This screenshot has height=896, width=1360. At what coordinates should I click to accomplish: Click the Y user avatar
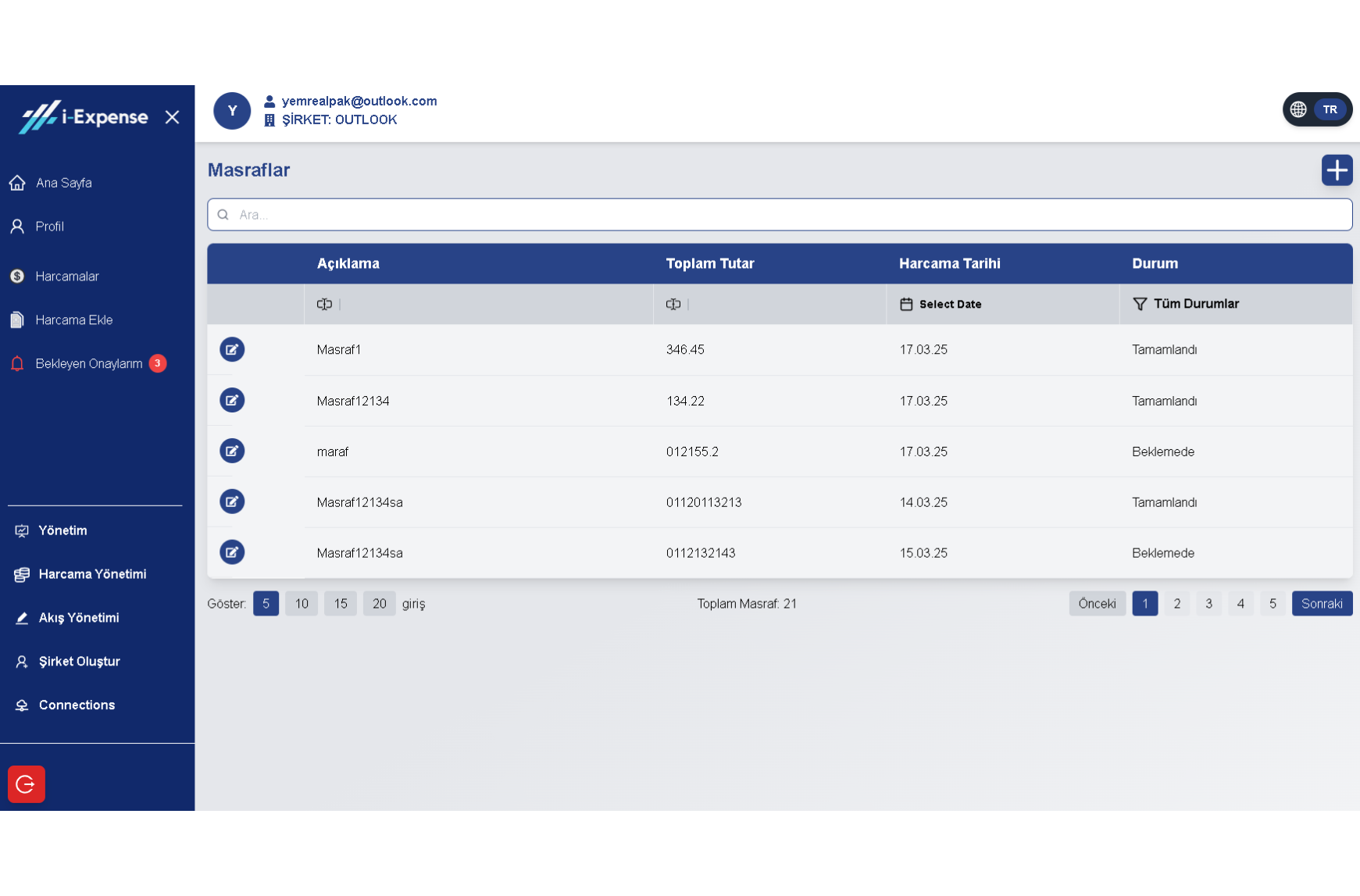232,111
